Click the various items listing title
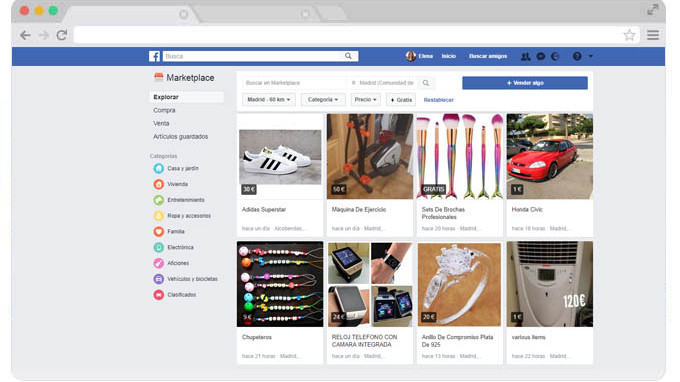The width and height of the screenshot is (680, 382). 528,337
